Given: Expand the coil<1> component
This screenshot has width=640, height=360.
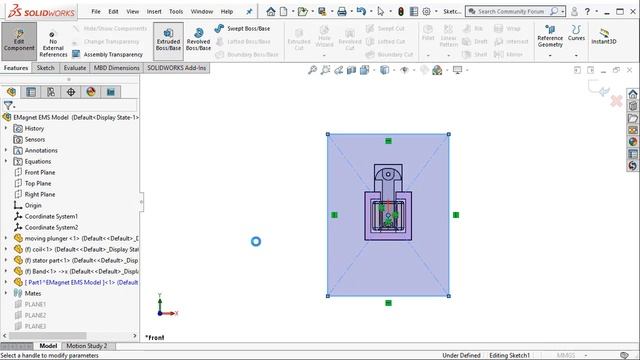Looking at the screenshot, I should tap(6, 249).
